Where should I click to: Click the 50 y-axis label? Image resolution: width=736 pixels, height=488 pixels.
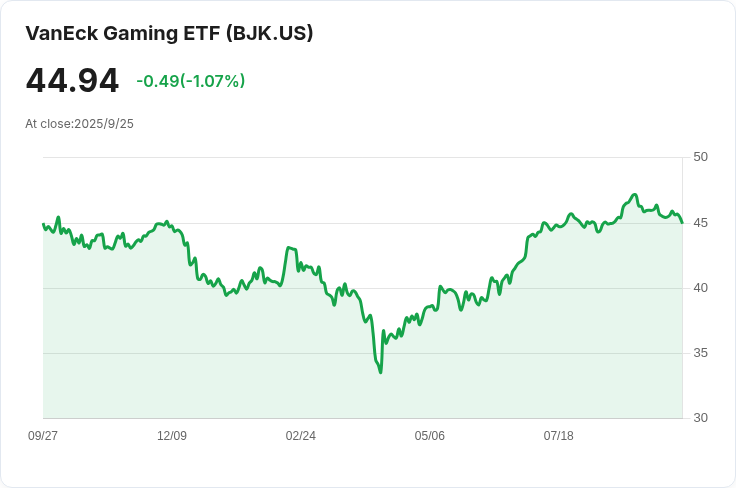(700, 157)
